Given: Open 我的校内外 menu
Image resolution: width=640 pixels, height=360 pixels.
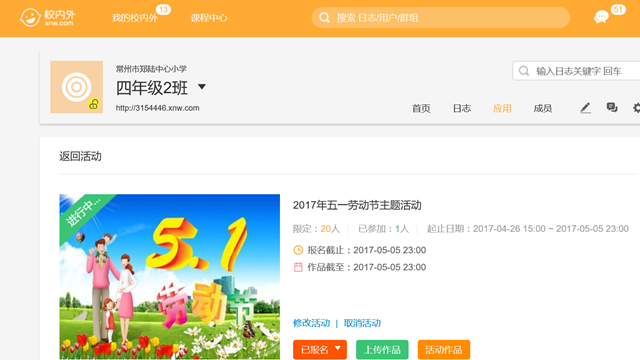Looking at the screenshot, I should pyautogui.click(x=135, y=18).
